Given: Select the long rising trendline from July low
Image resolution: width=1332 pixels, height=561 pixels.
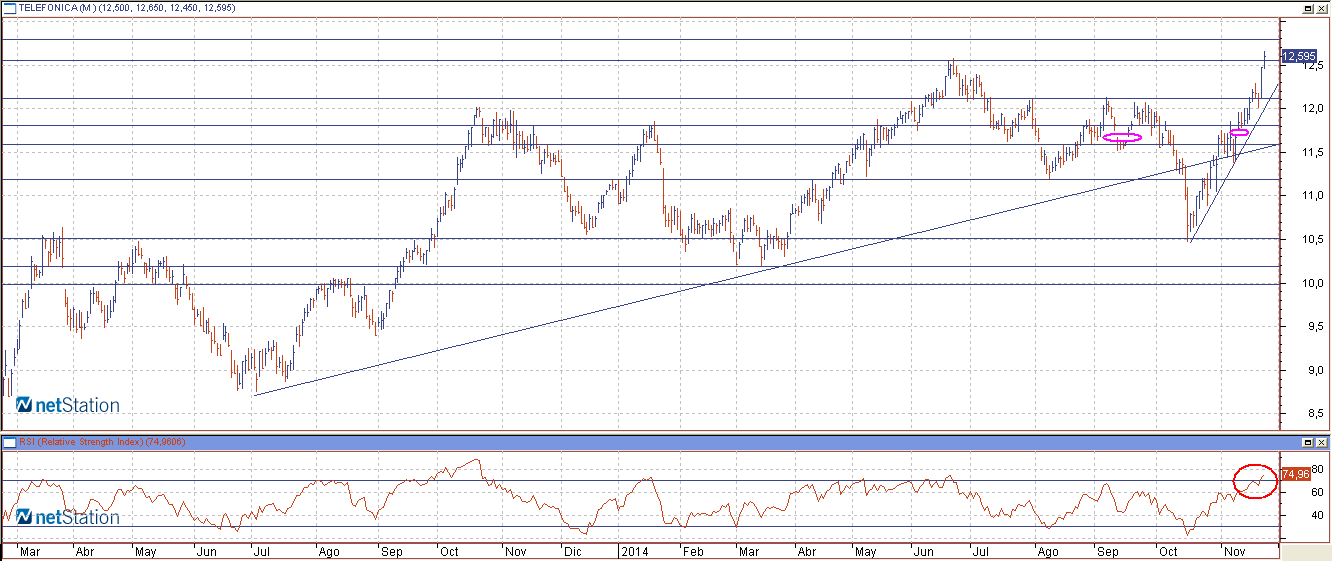Looking at the screenshot, I should [x=766, y=270].
